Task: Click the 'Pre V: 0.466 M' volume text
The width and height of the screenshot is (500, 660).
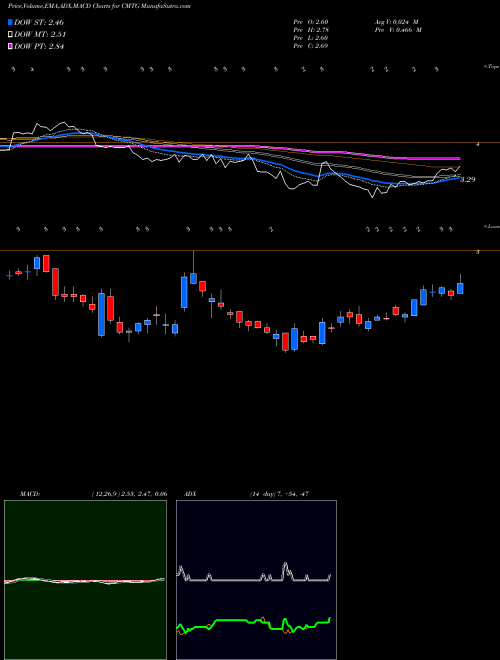Action: 398,30
